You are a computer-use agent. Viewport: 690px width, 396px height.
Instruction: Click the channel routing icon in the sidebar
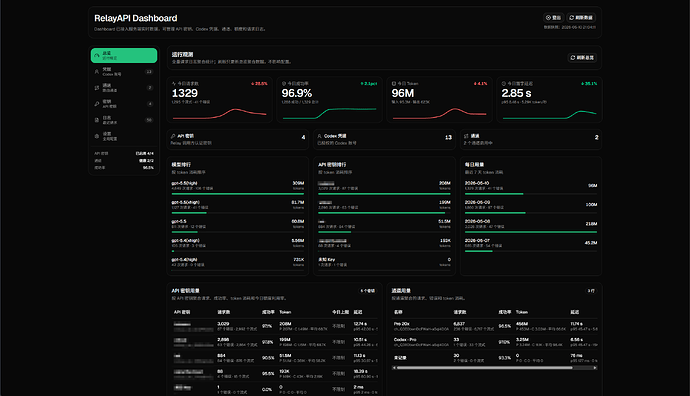click(97, 88)
